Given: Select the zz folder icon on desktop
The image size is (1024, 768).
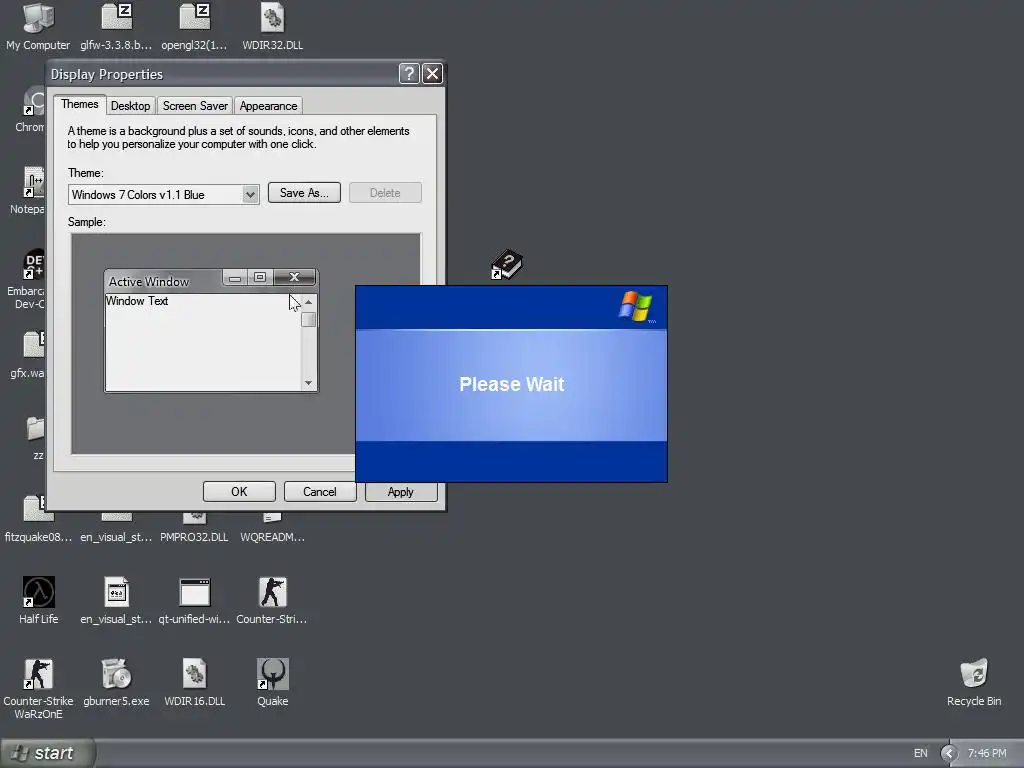Looking at the screenshot, I should [35, 428].
